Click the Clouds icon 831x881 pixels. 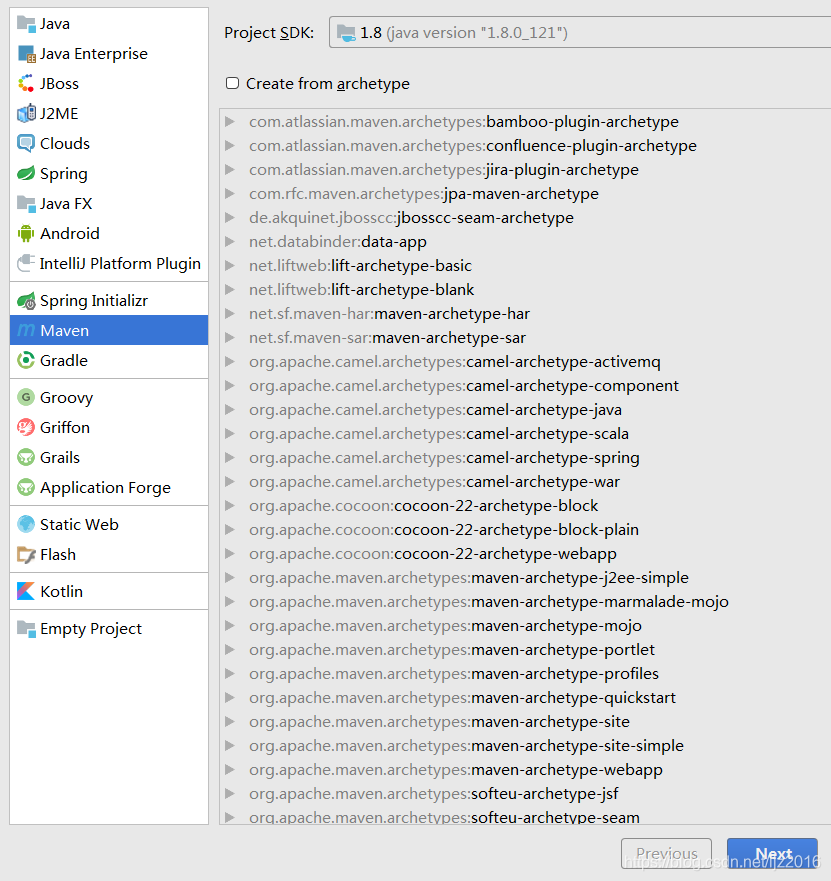26,143
